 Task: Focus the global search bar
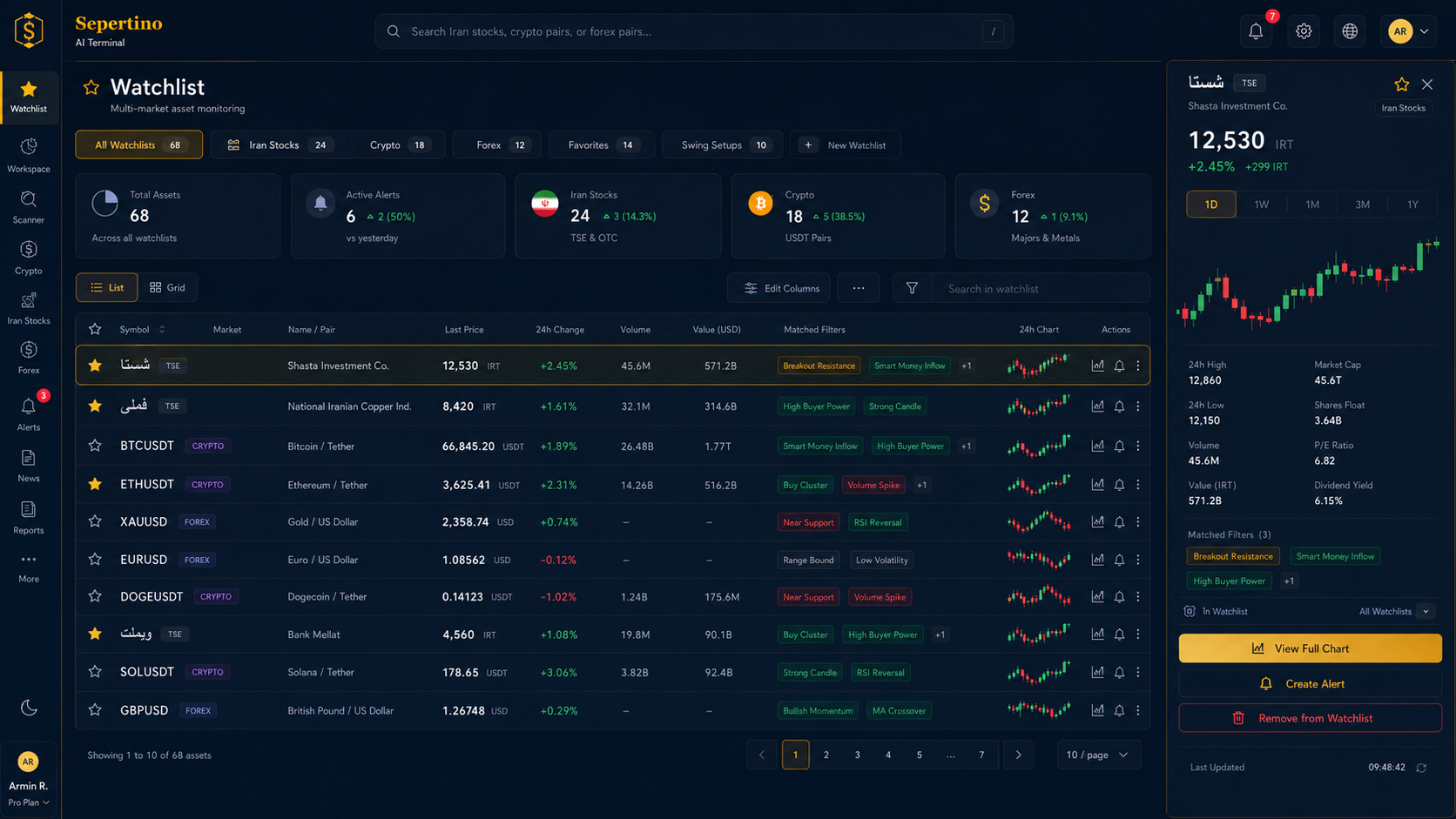pos(694,31)
